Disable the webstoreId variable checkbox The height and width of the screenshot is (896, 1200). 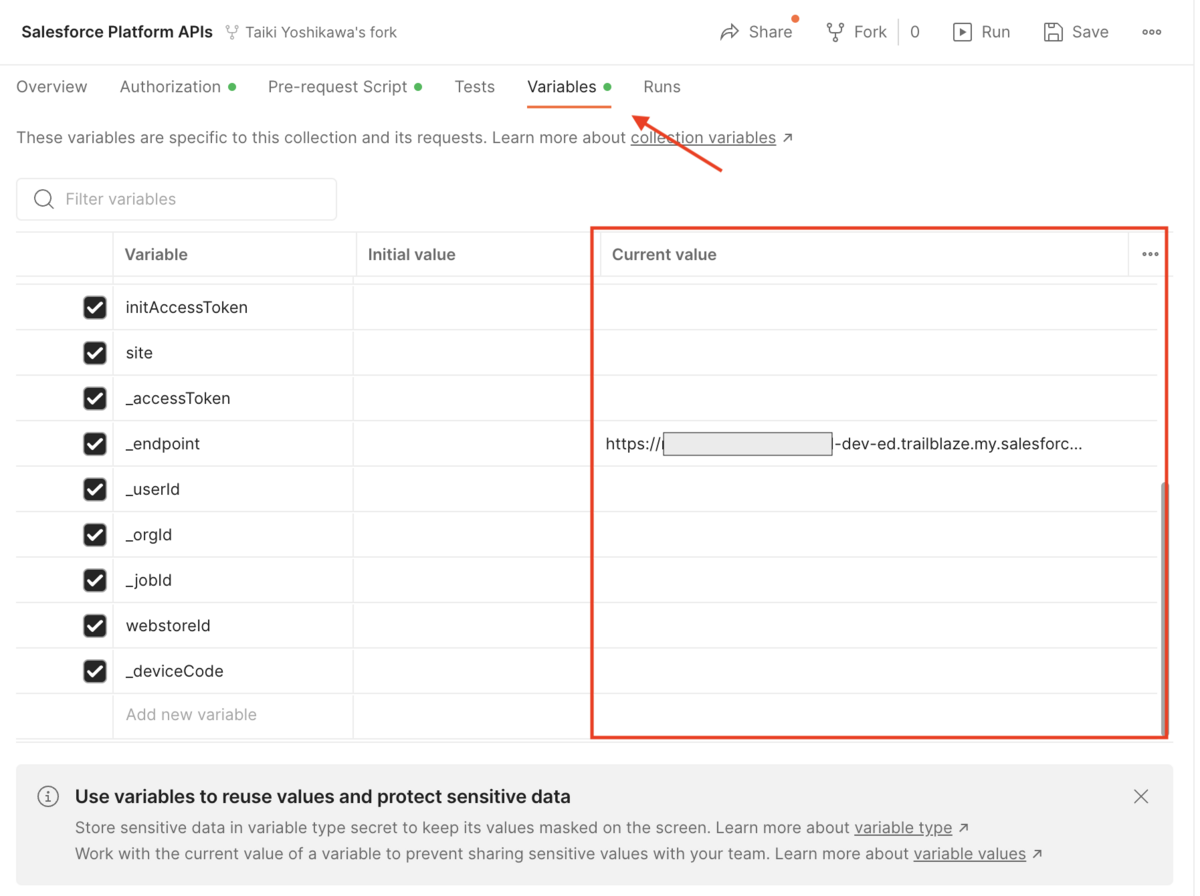tap(95, 626)
